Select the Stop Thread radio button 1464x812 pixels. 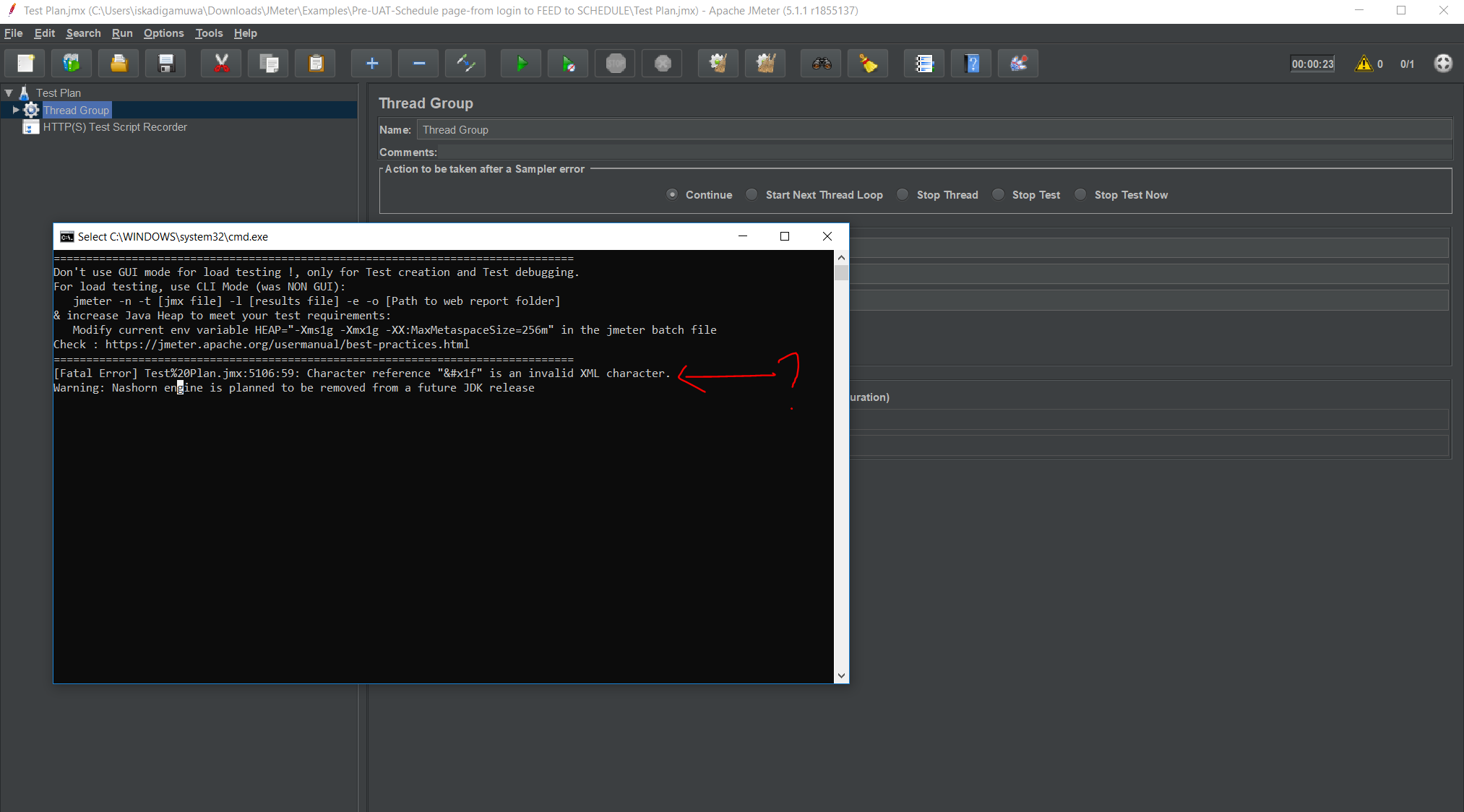pos(903,194)
